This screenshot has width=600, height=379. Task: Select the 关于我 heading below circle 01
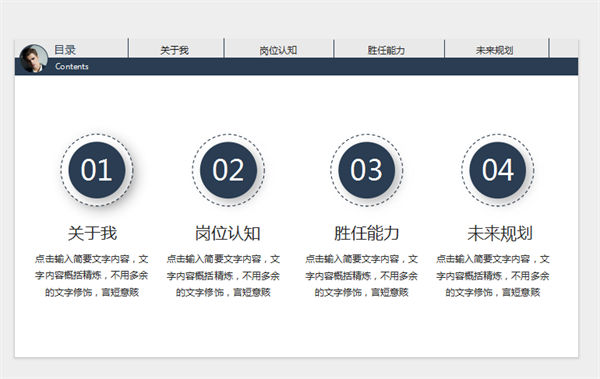click(x=93, y=233)
